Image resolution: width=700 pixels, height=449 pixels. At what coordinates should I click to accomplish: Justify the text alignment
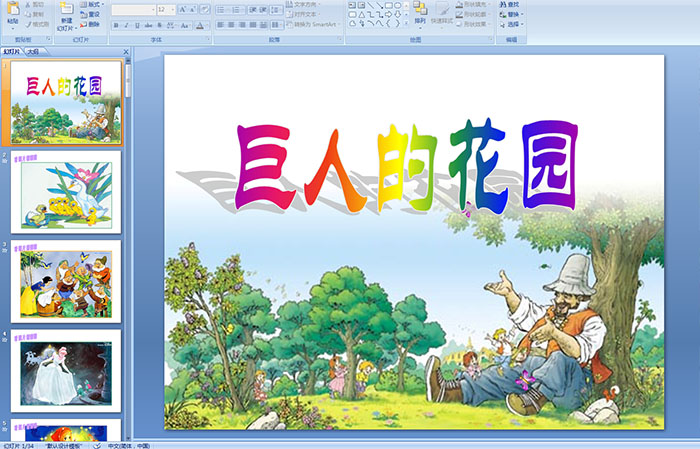253,25
